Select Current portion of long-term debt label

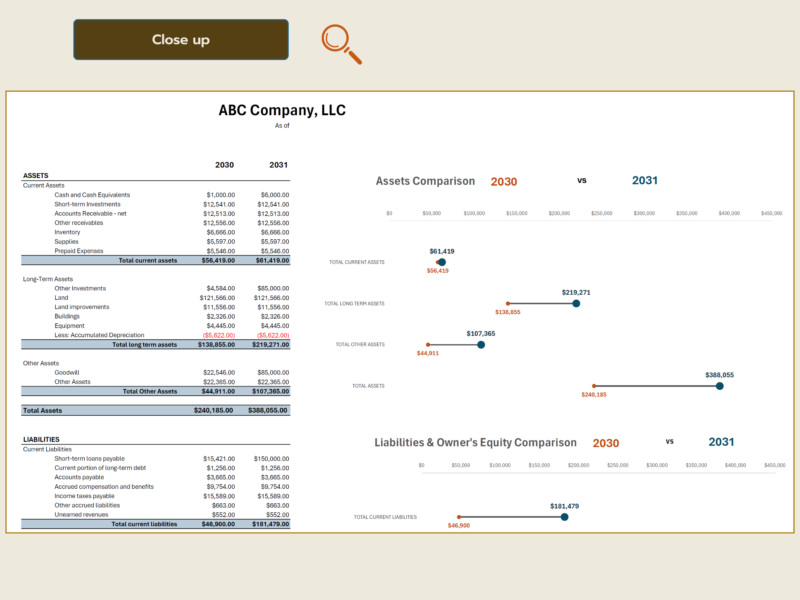click(100, 468)
